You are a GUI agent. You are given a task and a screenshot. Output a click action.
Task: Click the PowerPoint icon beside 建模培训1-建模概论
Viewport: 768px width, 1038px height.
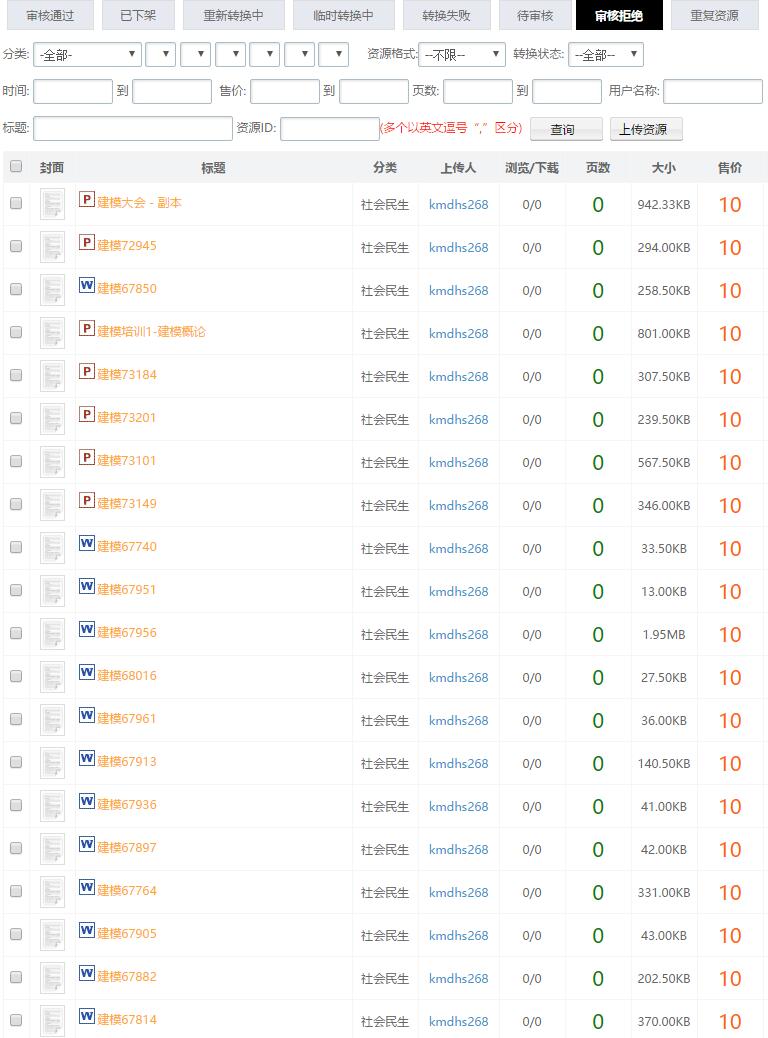(x=87, y=329)
